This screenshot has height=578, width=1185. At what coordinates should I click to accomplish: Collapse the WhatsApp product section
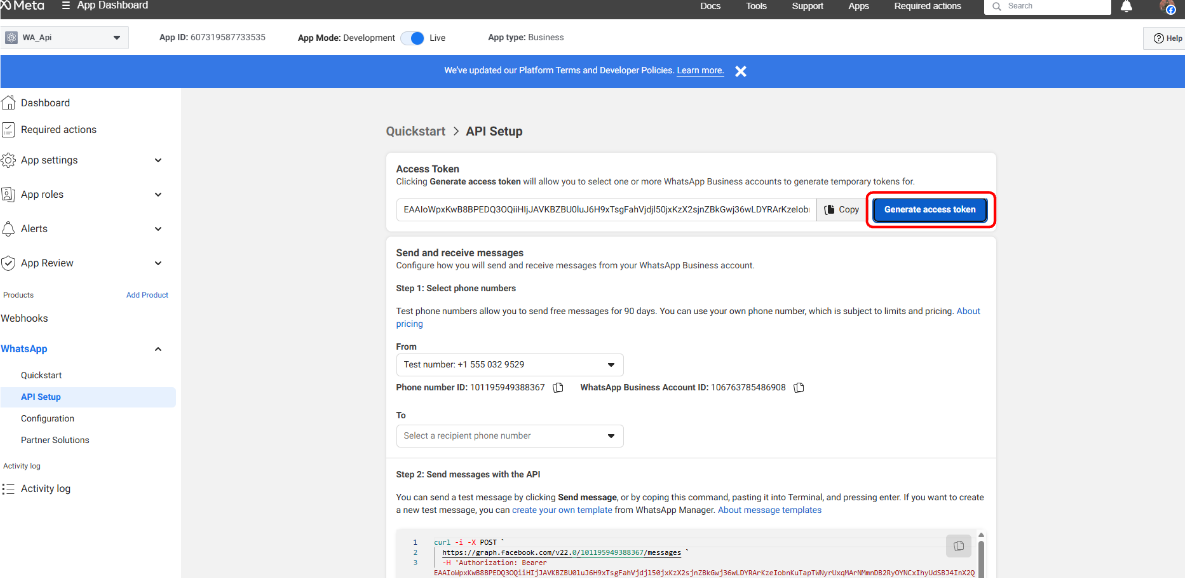[158, 349]
